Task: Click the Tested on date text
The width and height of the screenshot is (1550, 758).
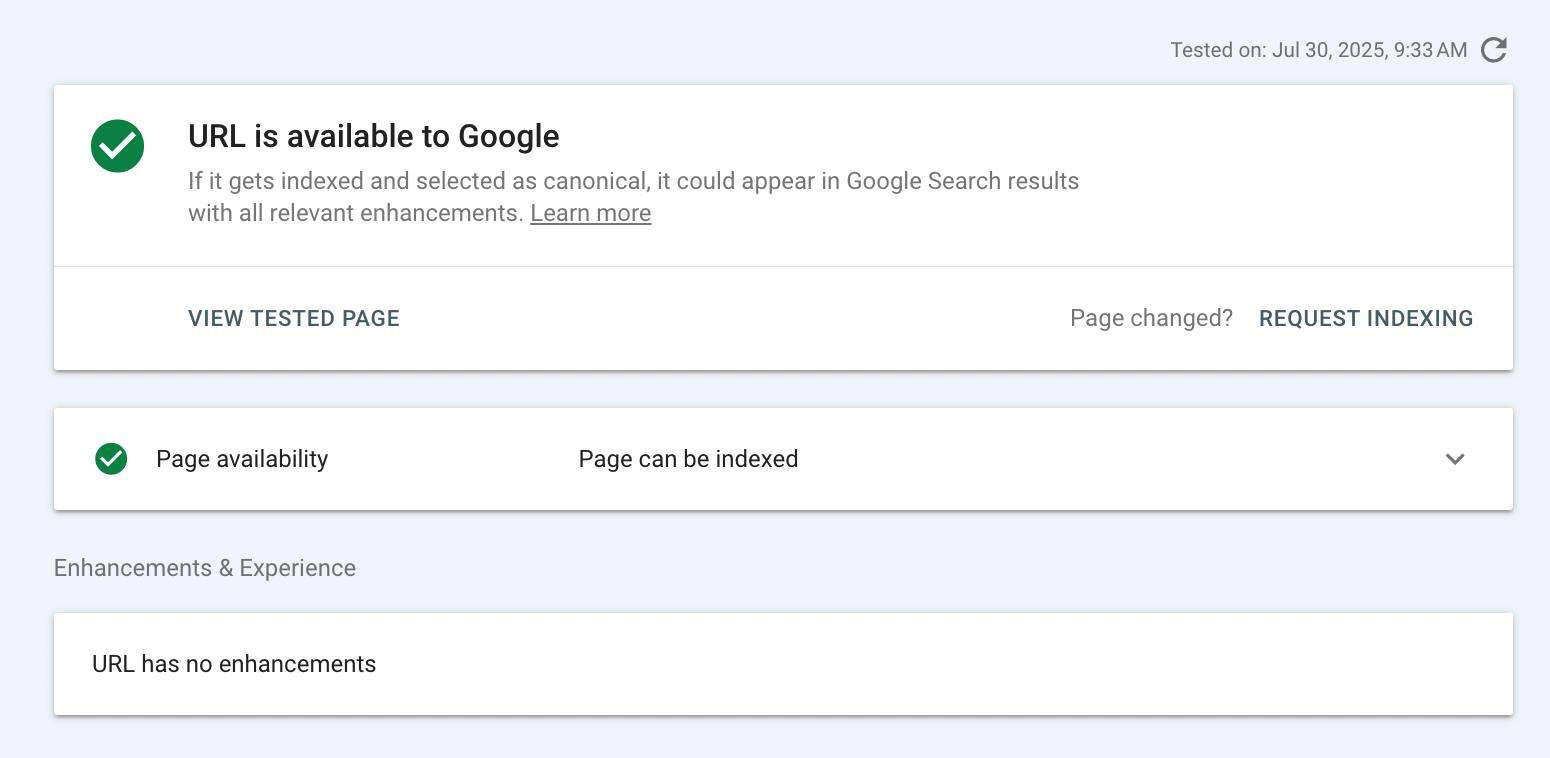Action: [1318, 49]
